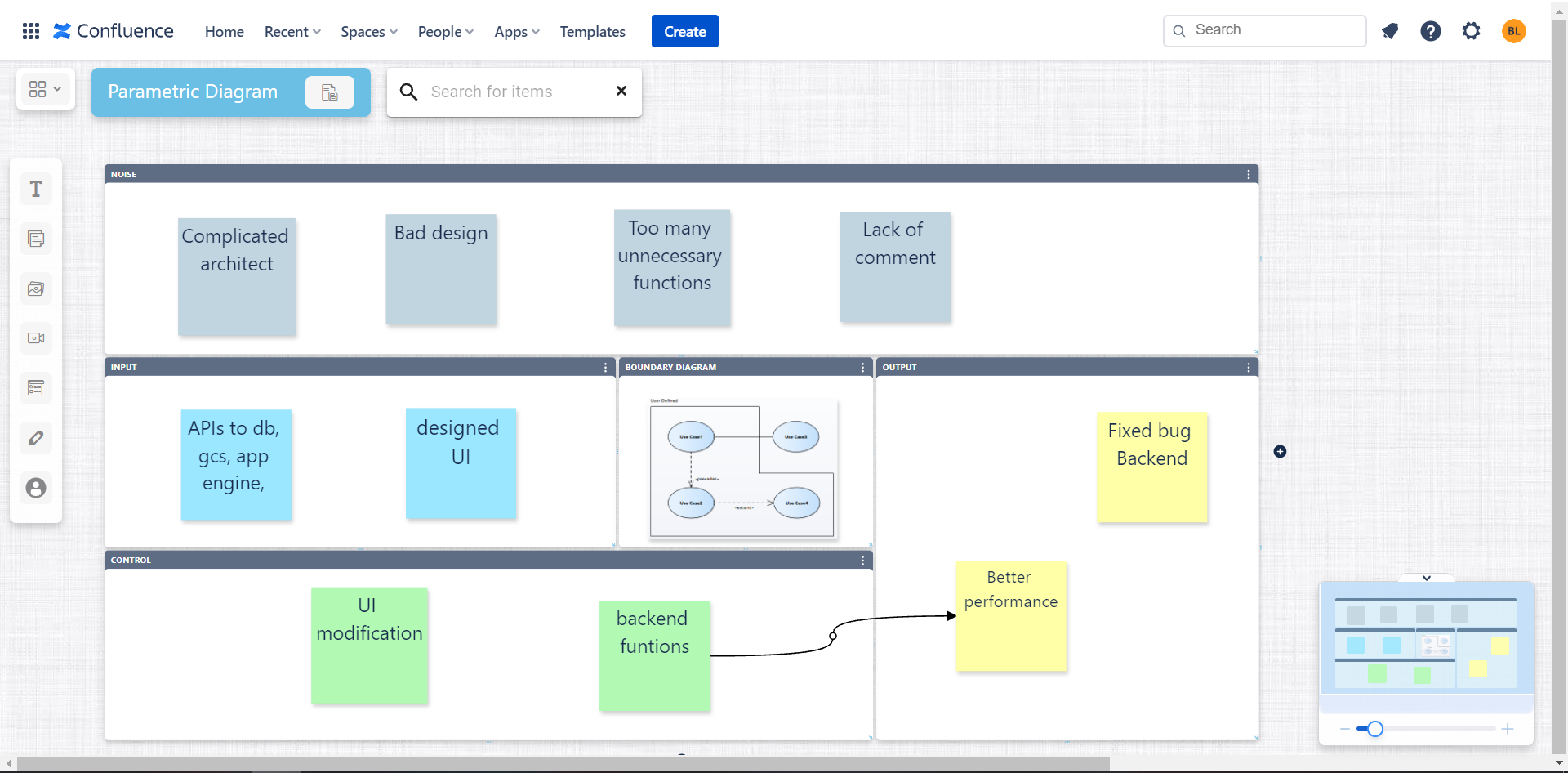This screenshot has height=773, width=1568.
Task: Open the settings gear icon
Action: [x=1472, y=31]
